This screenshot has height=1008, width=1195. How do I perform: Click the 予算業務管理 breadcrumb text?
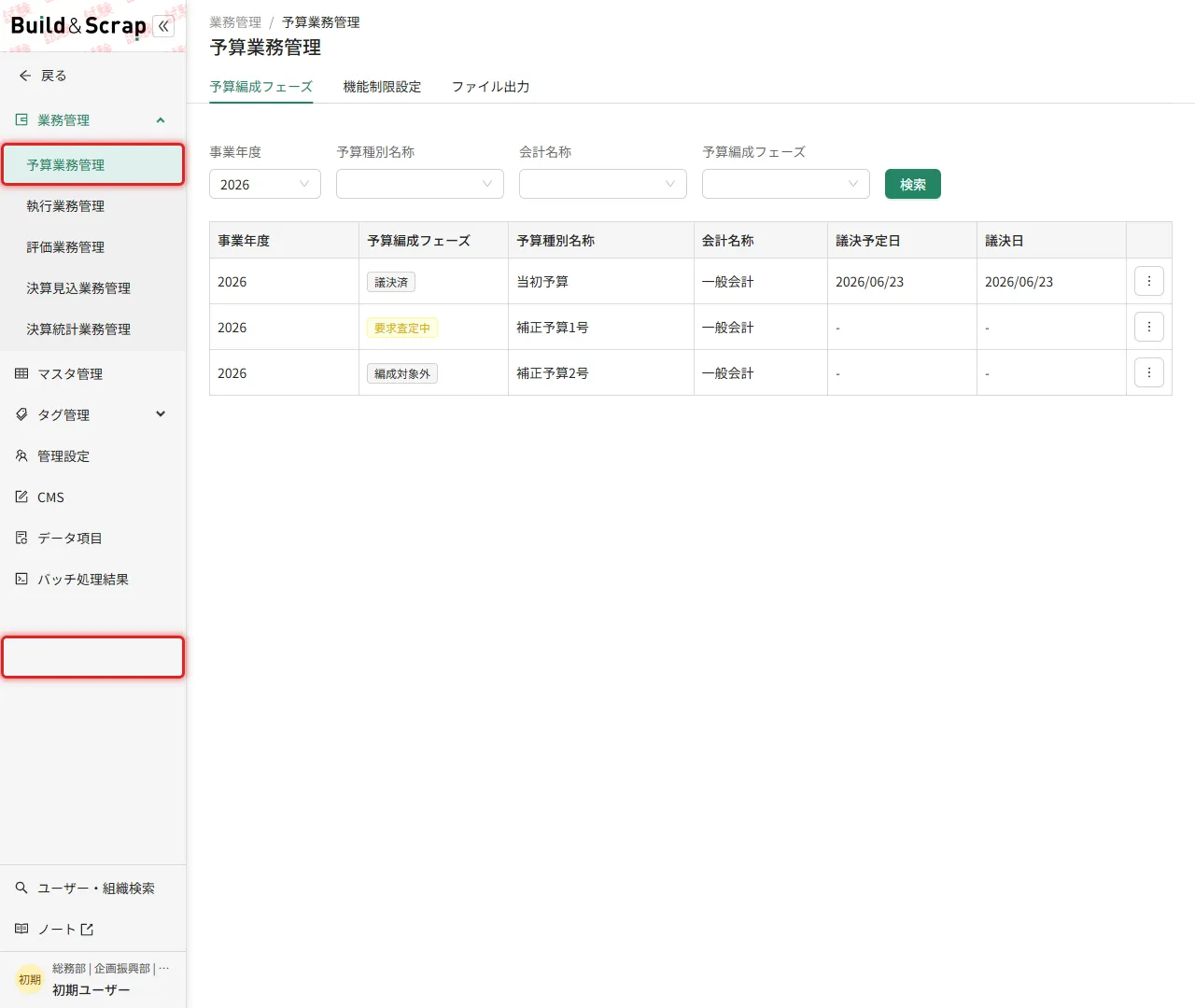click(x=321, y=22)
